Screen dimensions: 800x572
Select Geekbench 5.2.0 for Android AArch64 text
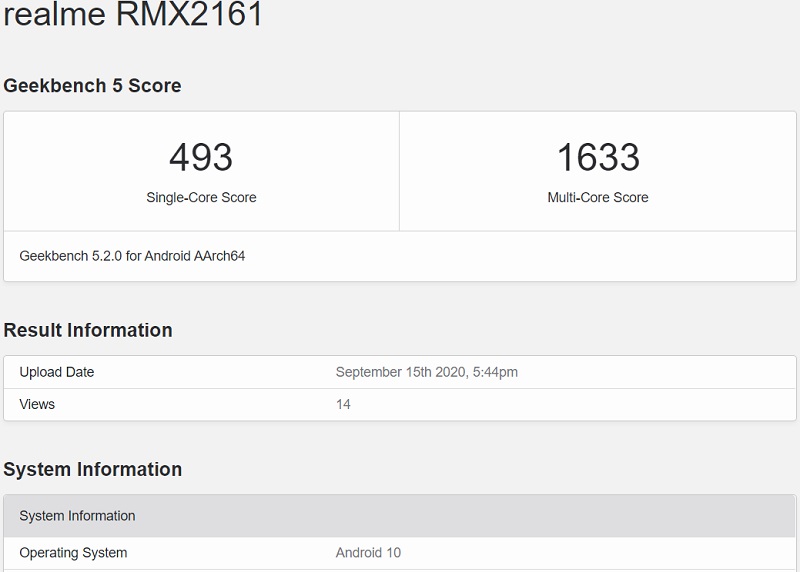[x=132, y=256]
